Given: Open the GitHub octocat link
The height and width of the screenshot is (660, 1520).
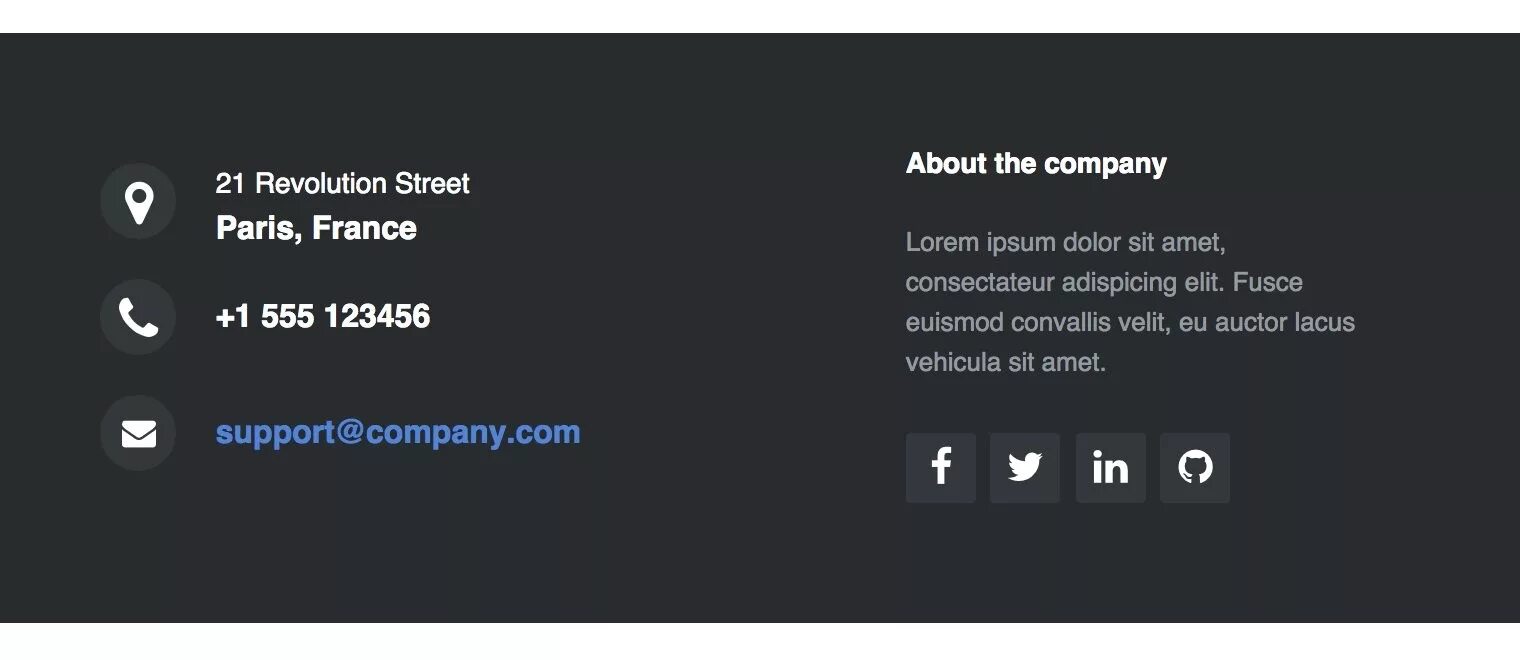Looking at the screenshot, I should click(1195, 468).
